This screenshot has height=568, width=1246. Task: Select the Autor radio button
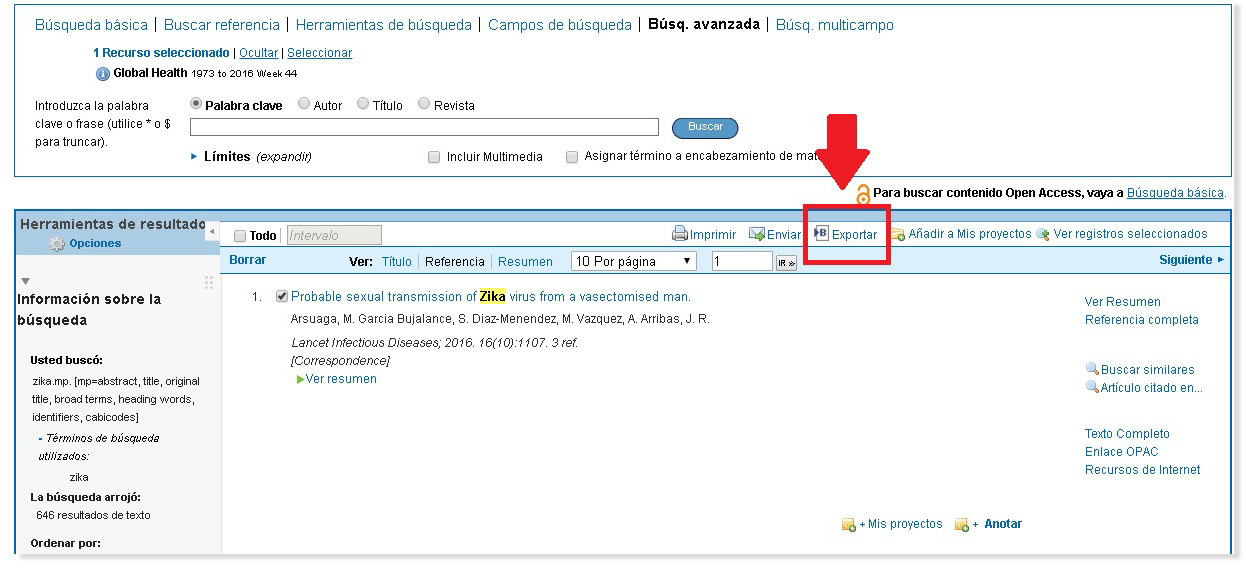[x=304, y=104]
